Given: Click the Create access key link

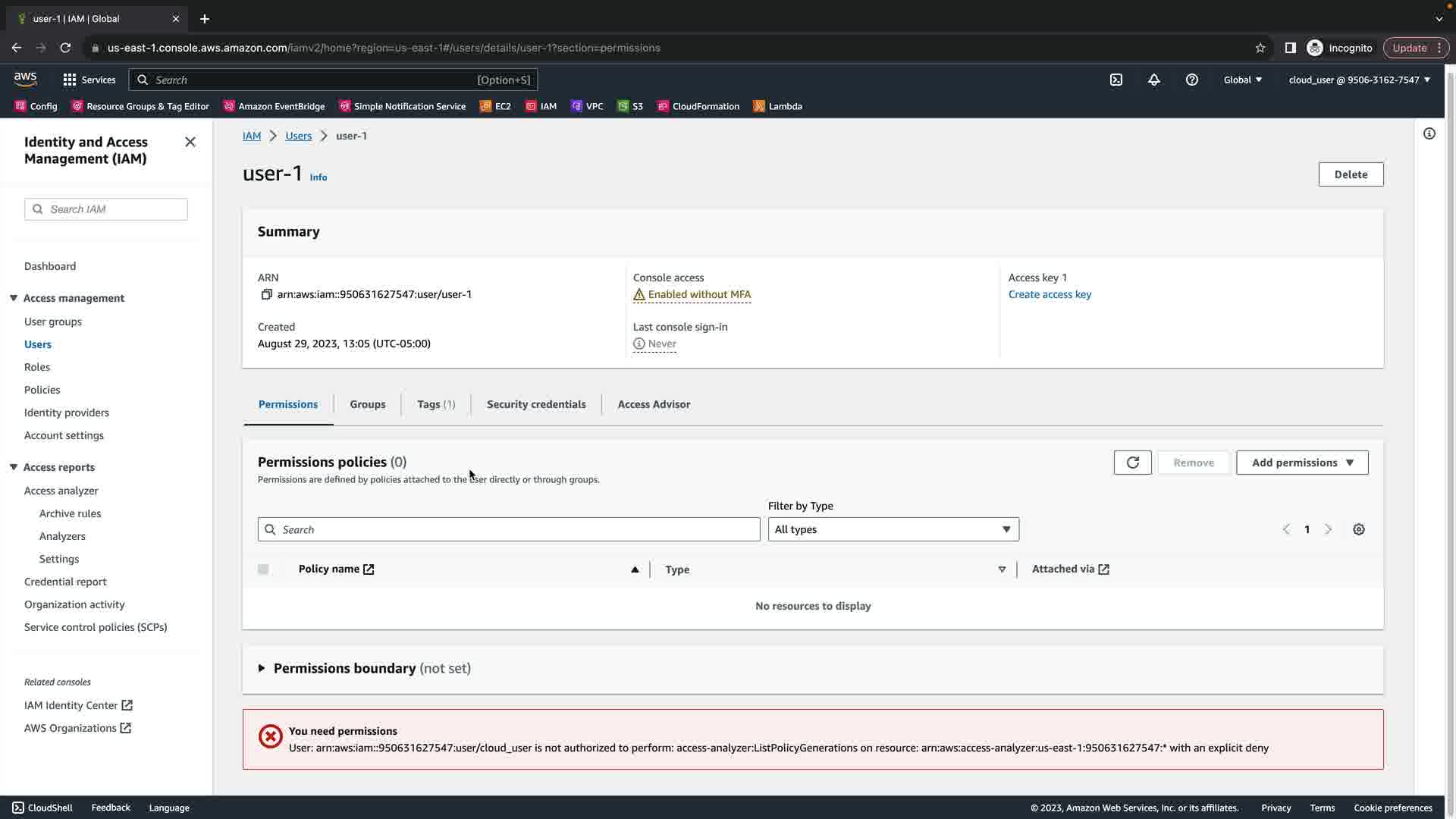Looking at the screenshot, I should pos(1050,294).
